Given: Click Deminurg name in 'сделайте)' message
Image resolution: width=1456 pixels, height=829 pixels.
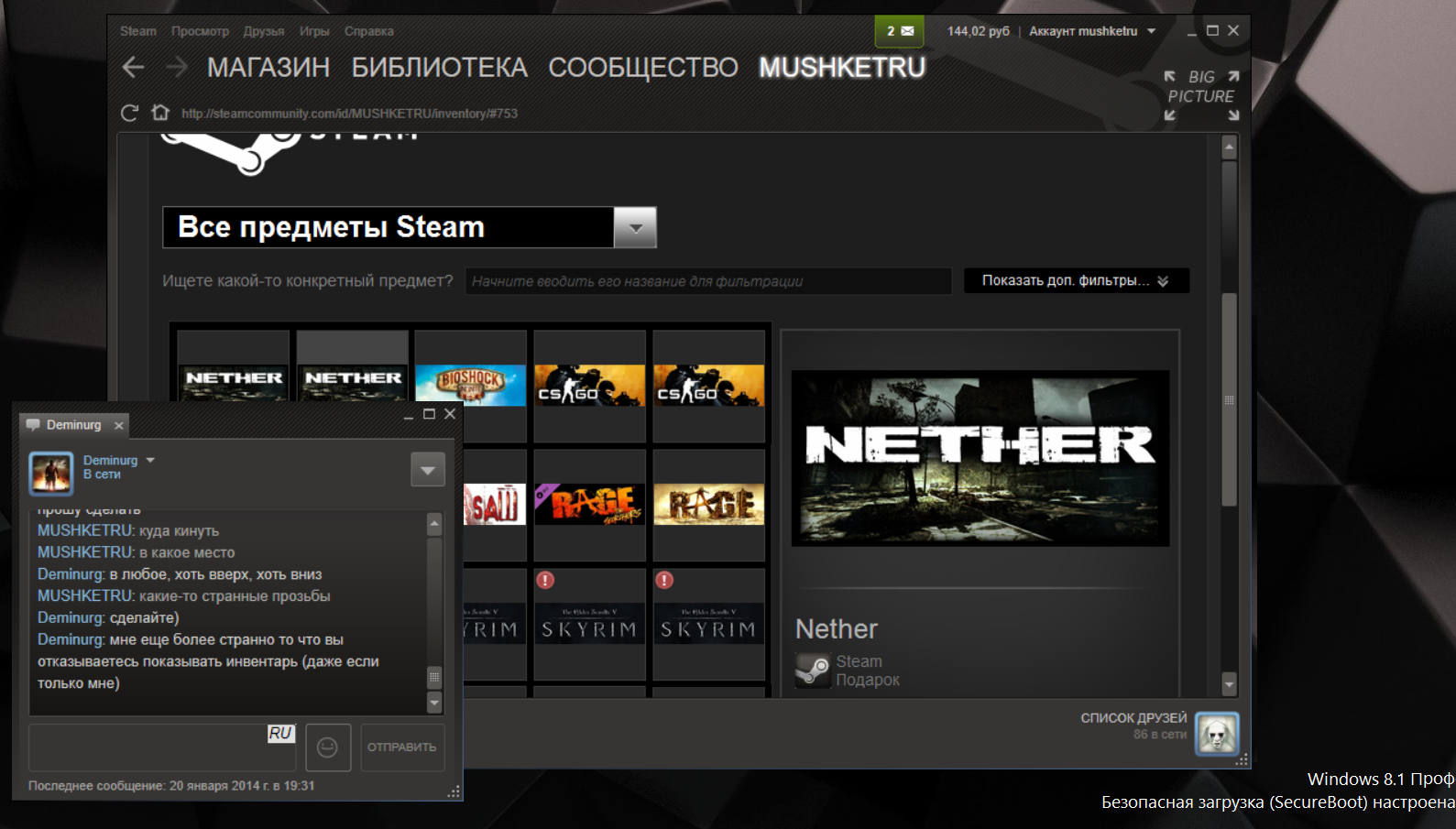Looking at the screenshot, I should click(x=71, y=617).
